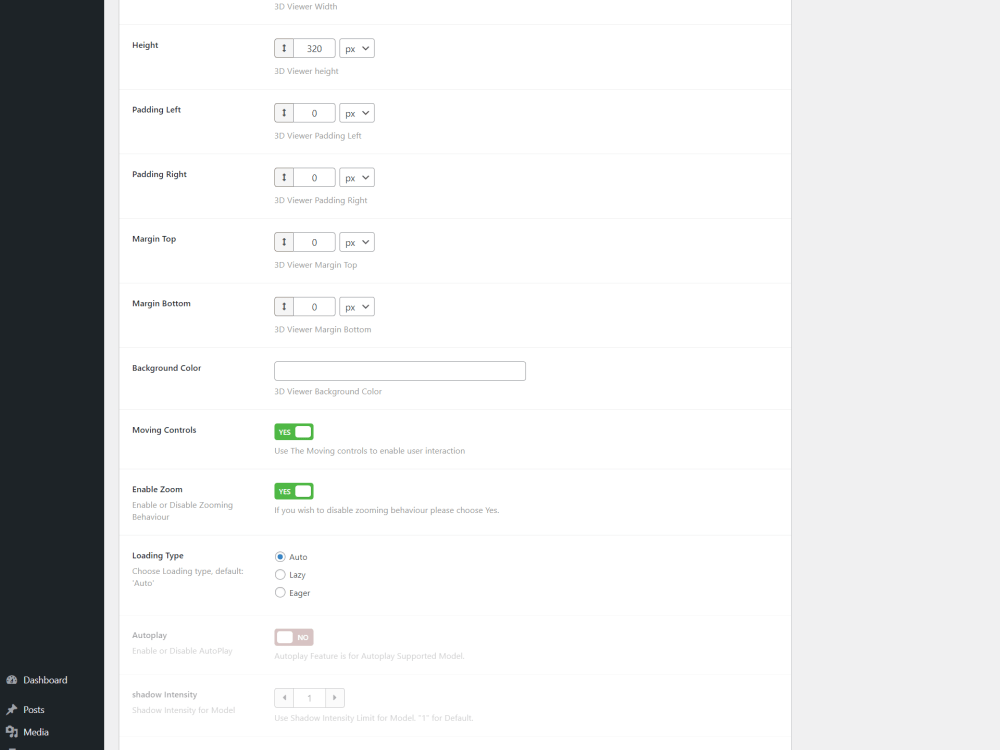1000x750 pixels.
Task: Click the Margin Bottom stepper icon
Action: click(x=282, y=306)
